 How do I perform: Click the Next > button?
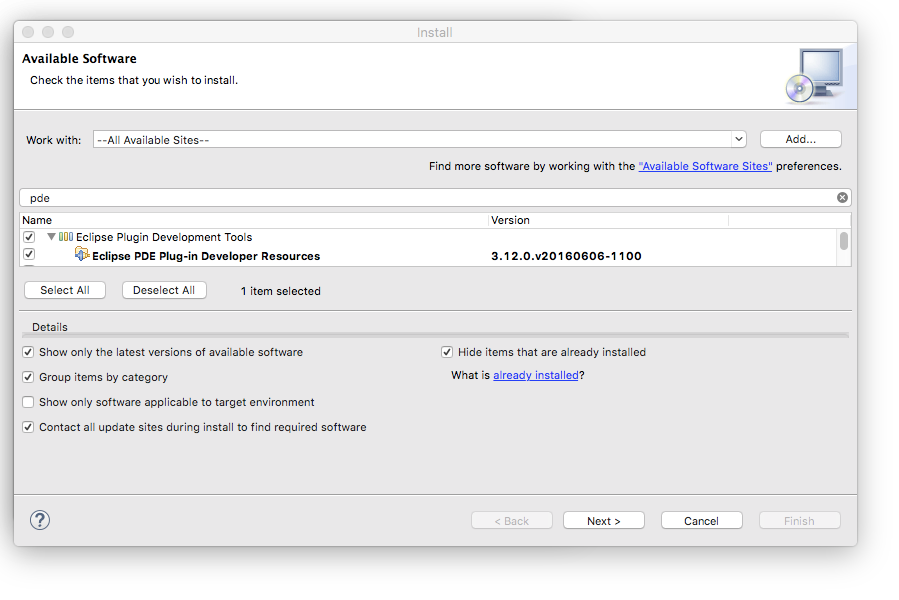604,521
